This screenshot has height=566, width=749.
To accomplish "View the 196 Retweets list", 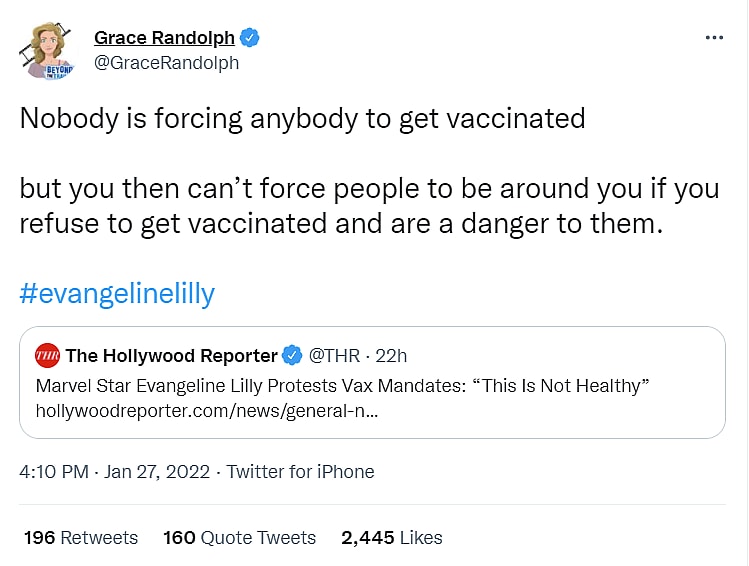I will (x=81, y=537).
